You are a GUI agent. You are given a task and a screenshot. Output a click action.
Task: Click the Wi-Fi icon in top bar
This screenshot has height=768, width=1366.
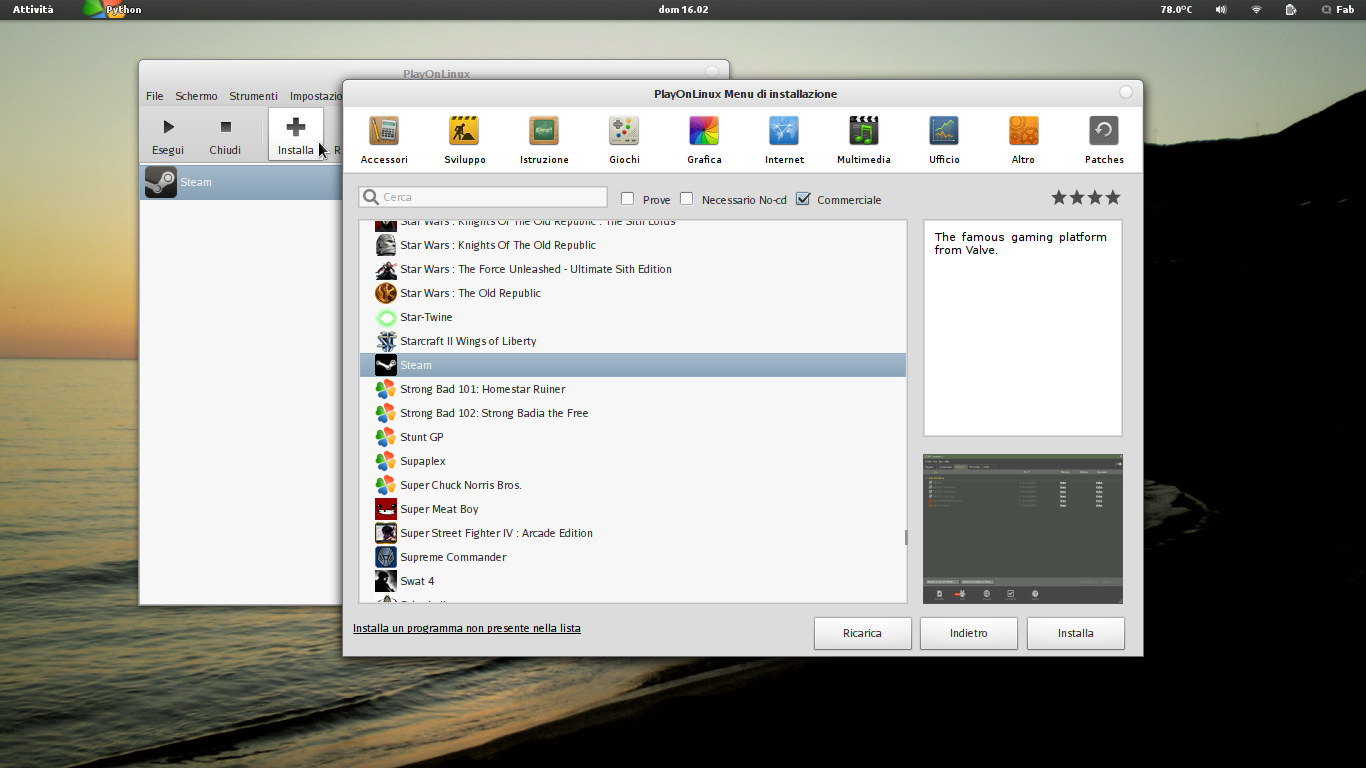click(x=1256, y=9)
